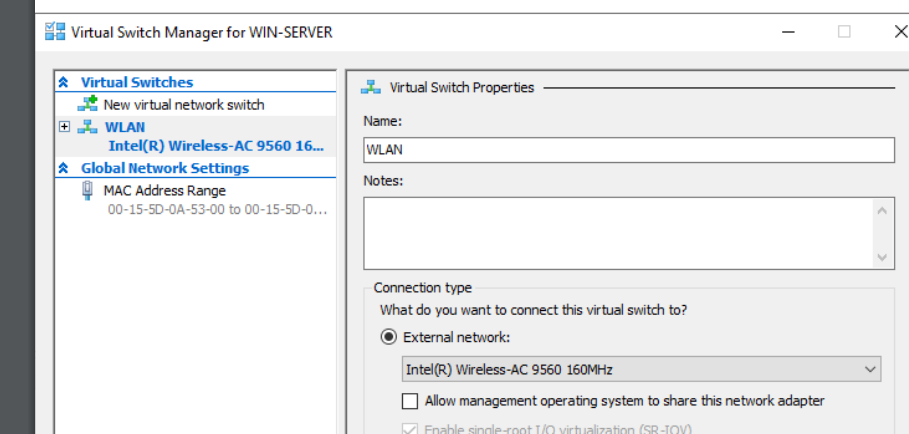Select the External network radio button

tap(388, 337)
